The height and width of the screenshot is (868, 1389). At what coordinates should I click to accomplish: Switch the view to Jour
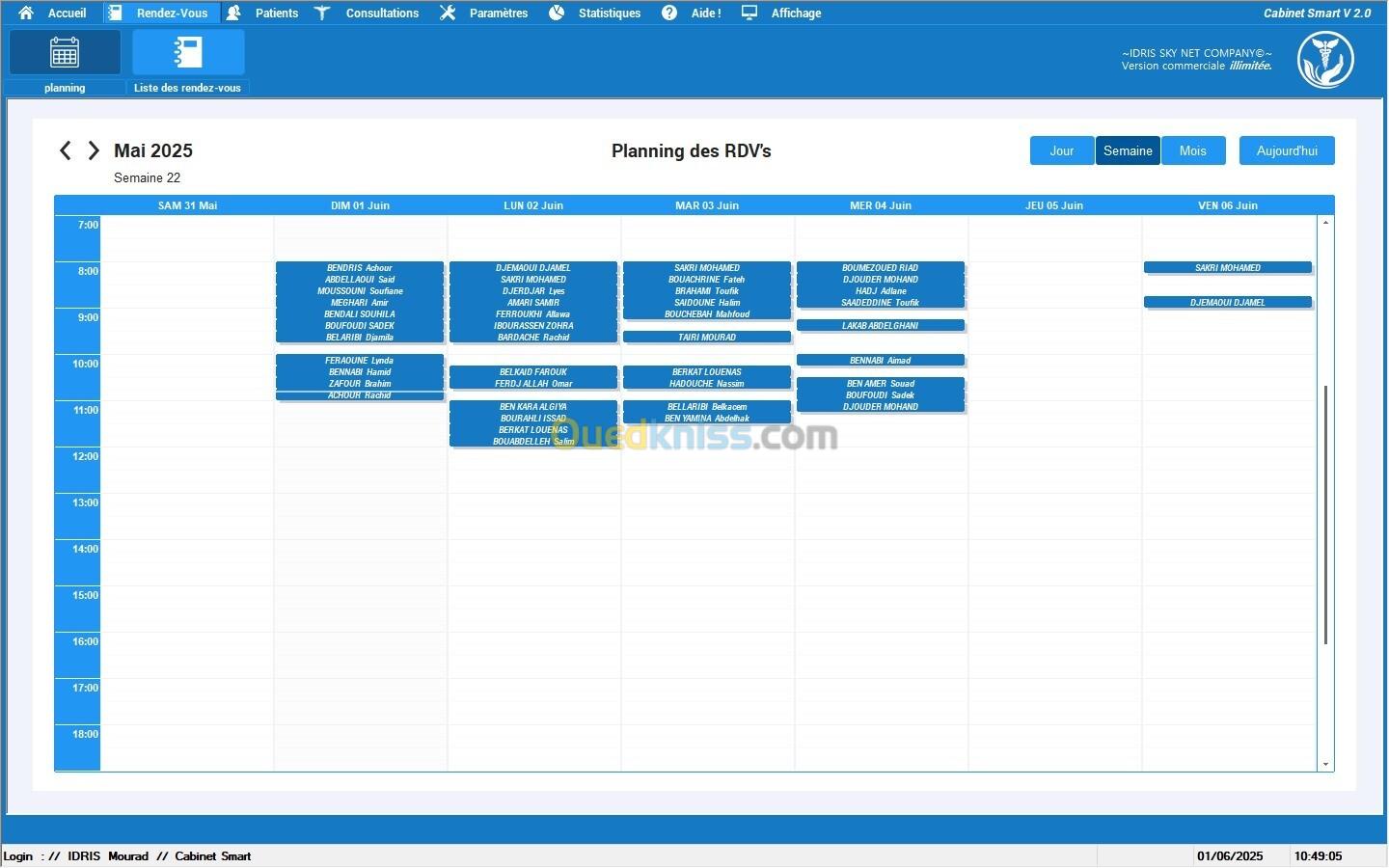point(1062,150)
